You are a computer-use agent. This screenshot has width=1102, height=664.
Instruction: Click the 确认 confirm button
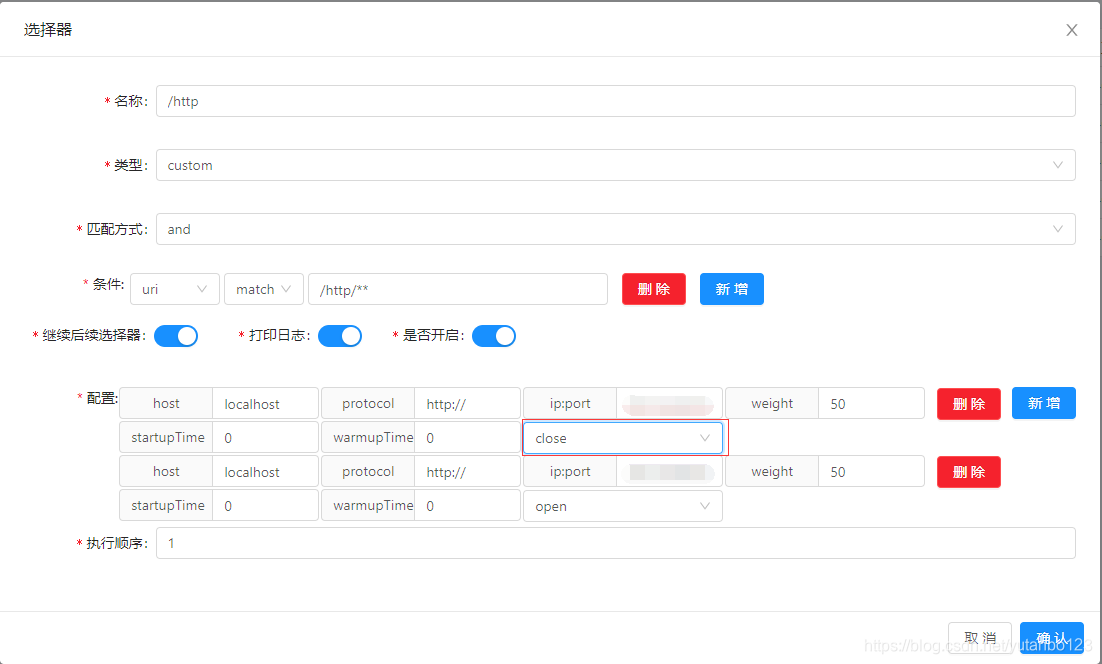coord(1051,637)
